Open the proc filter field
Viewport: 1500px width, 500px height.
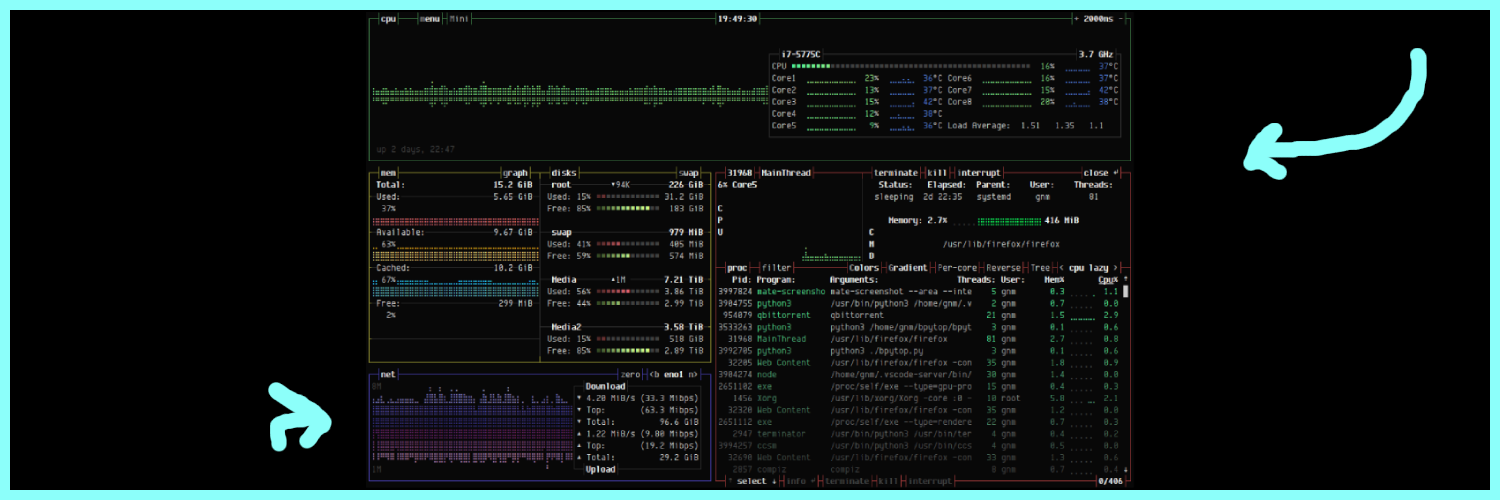[x=775, y=267]
